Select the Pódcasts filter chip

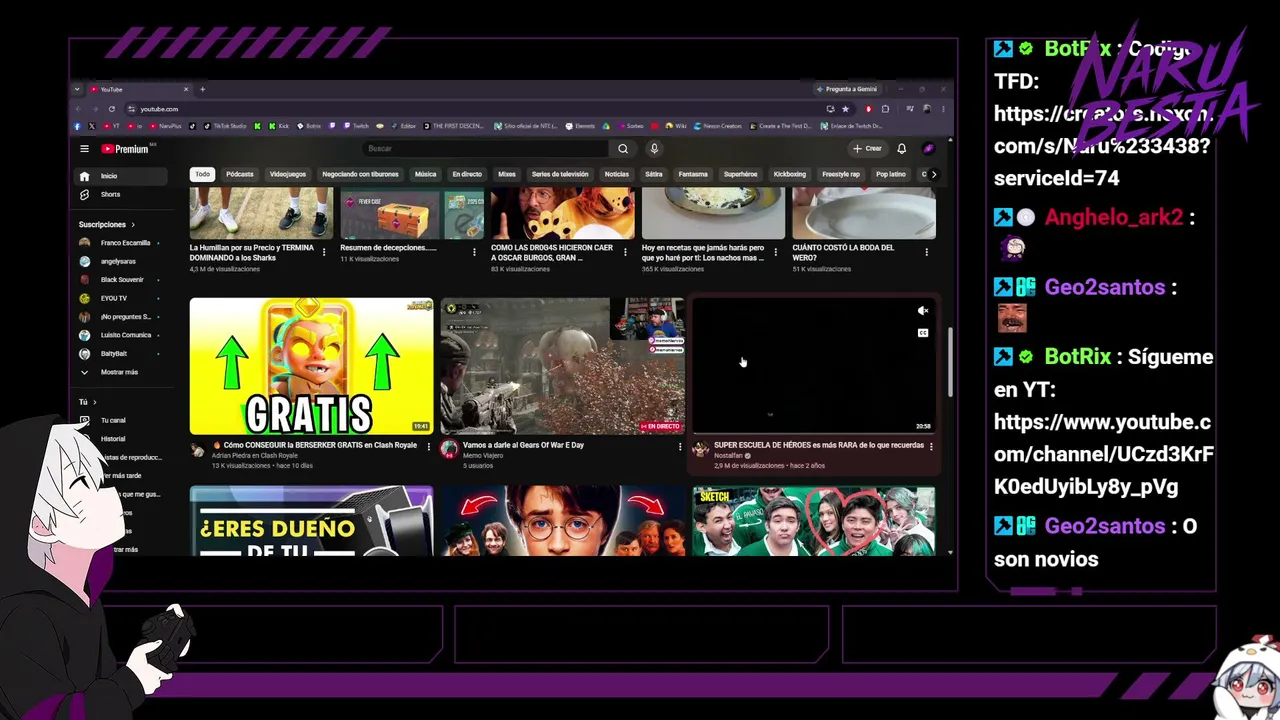[x=240, y=174]
